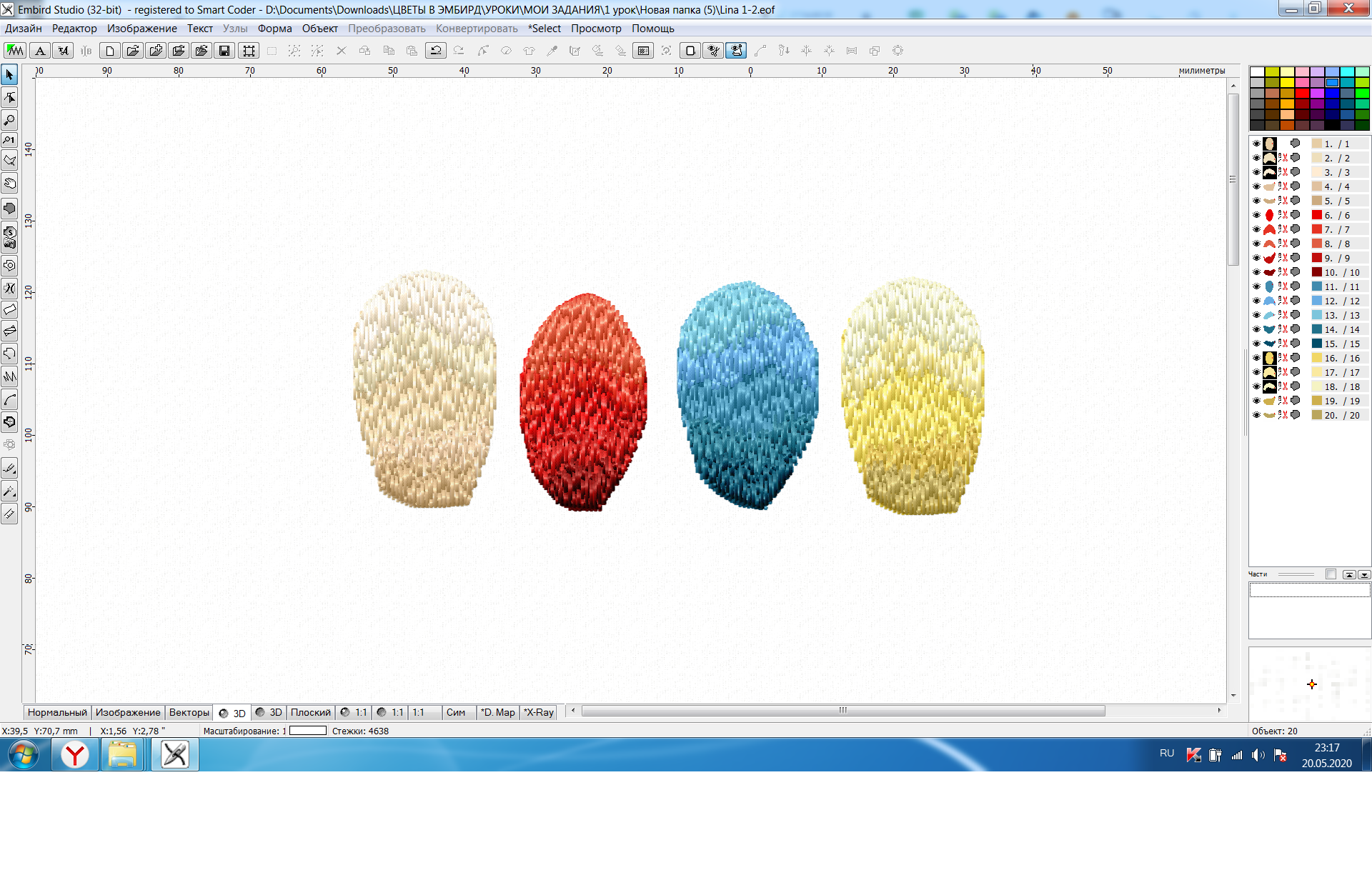Pick the pure red swatch in palette

pos(1302,93)
